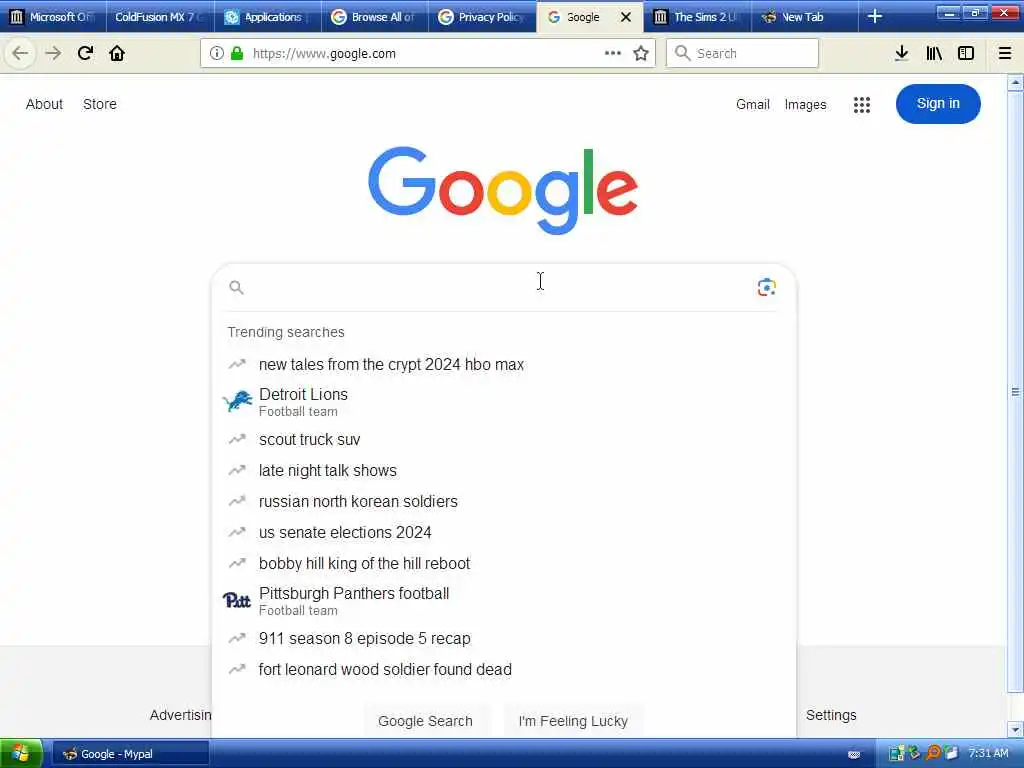The height and width of the screenshot is (768, 1024).
Task: Click the Google Search button
Action: coord(425,721)
